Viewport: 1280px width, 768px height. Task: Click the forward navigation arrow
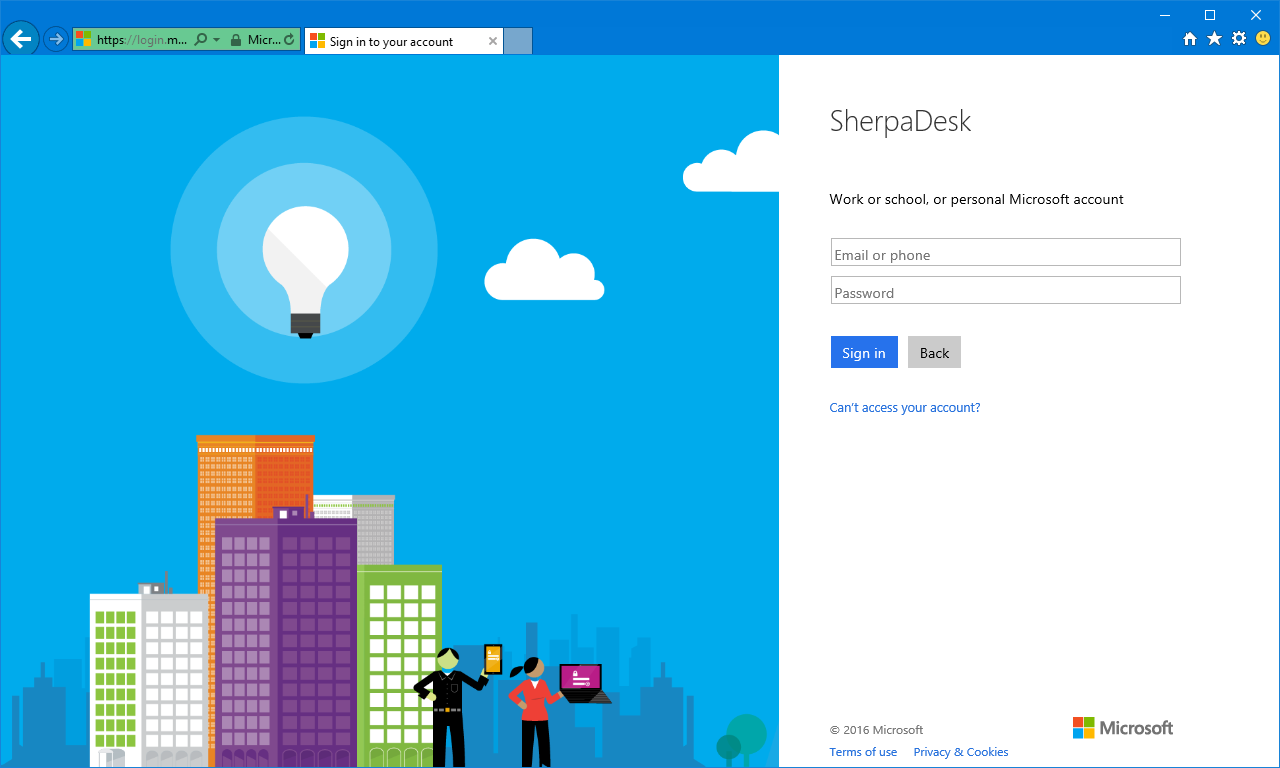click(x=56, y=38)
